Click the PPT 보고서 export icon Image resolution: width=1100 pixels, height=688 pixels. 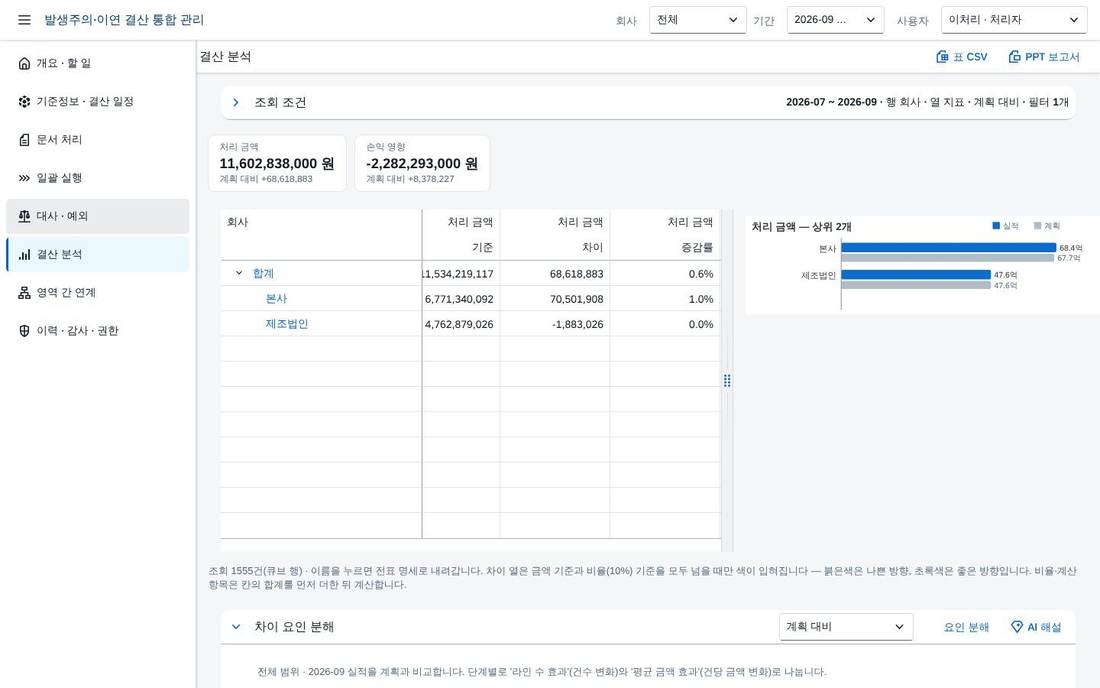(x=1014, y=57)
